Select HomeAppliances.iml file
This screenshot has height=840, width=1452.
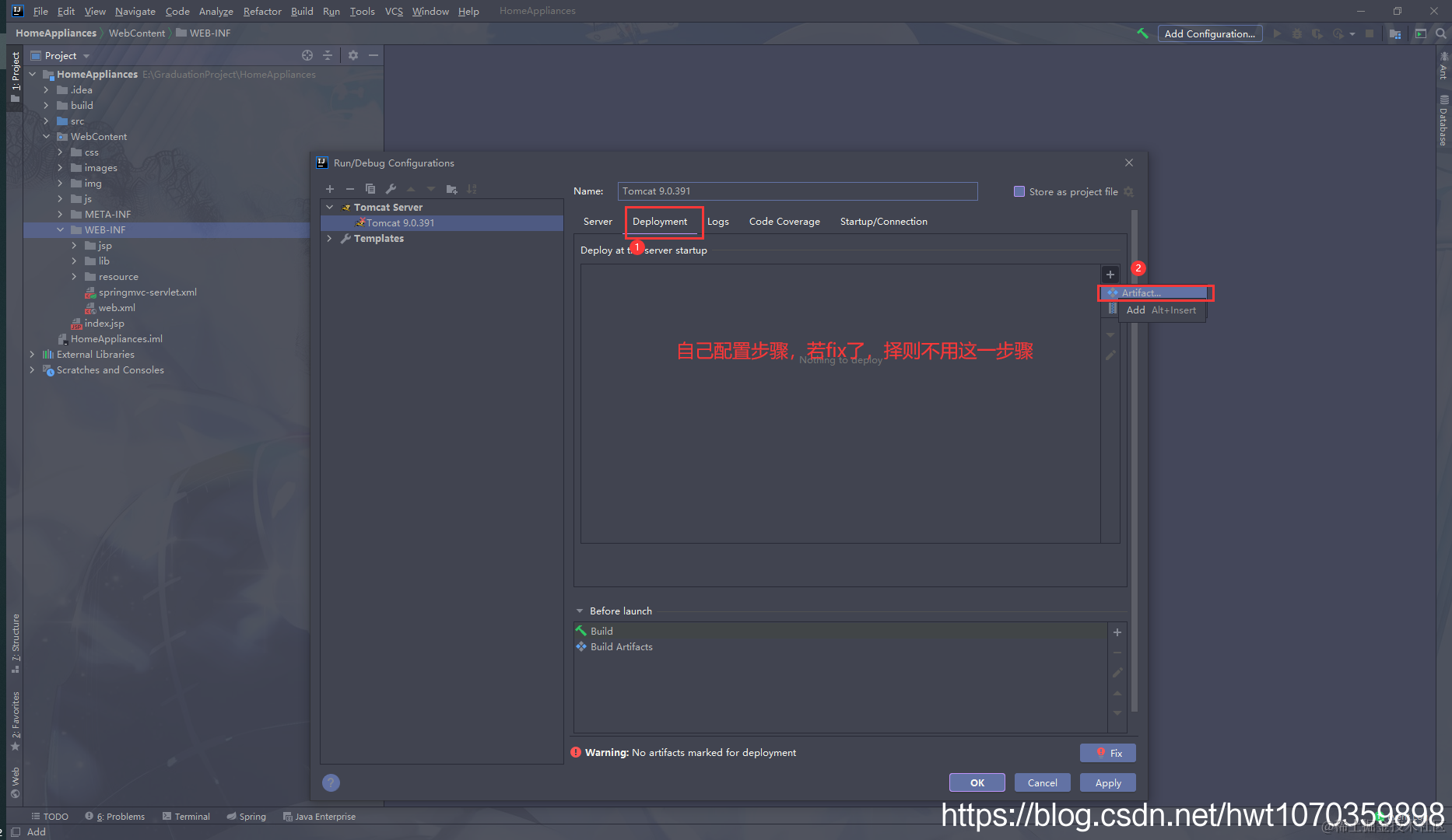tap(117, 339)
